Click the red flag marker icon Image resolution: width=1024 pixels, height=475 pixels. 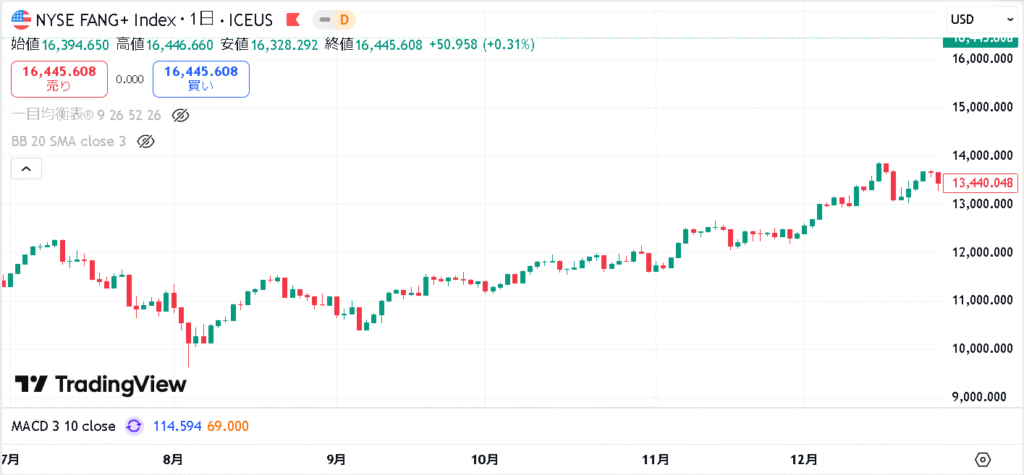pyautogui.click(x=291, y=20)
